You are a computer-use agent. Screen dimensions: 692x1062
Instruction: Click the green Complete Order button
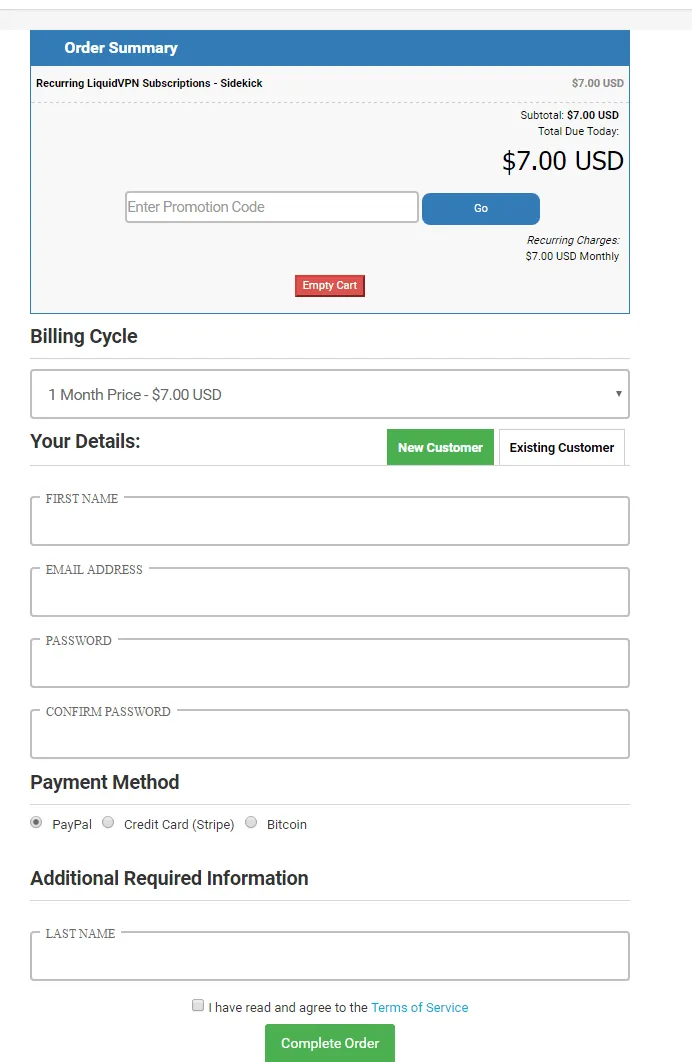tap(330, 1043)
